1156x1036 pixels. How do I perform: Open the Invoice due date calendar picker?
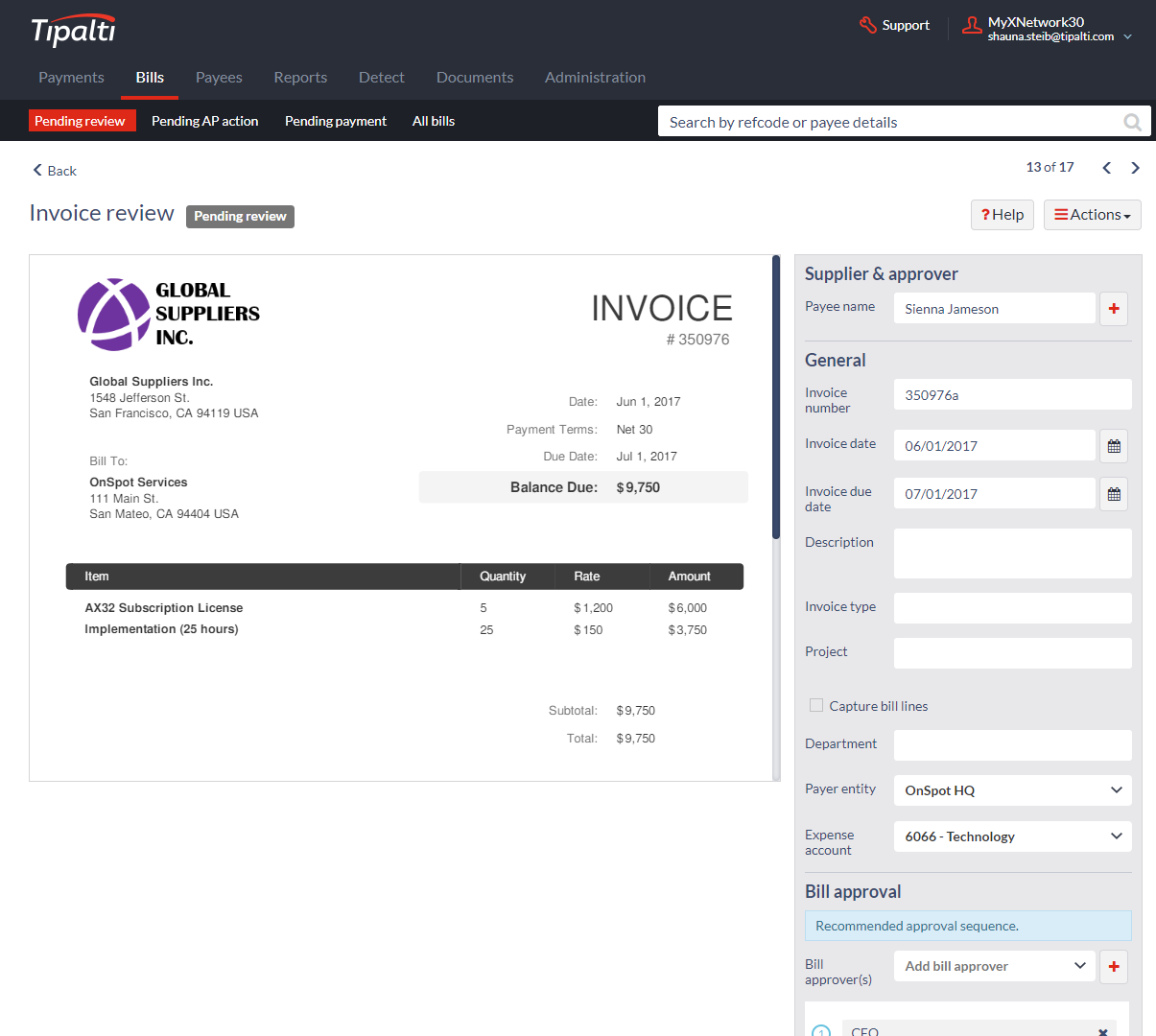1114,494
